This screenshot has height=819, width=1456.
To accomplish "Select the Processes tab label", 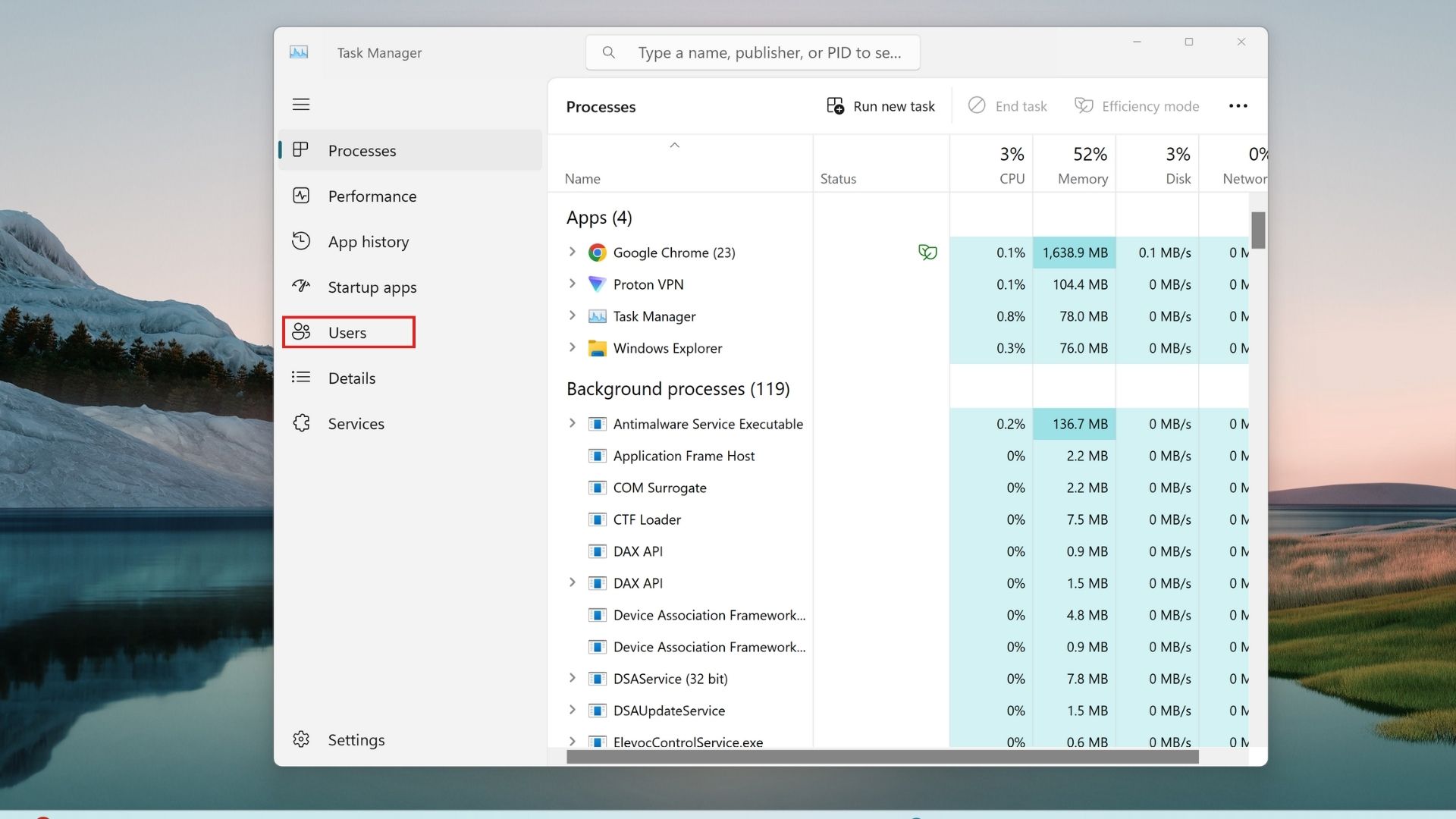I will pyautogui.click(x=362, y=150).
